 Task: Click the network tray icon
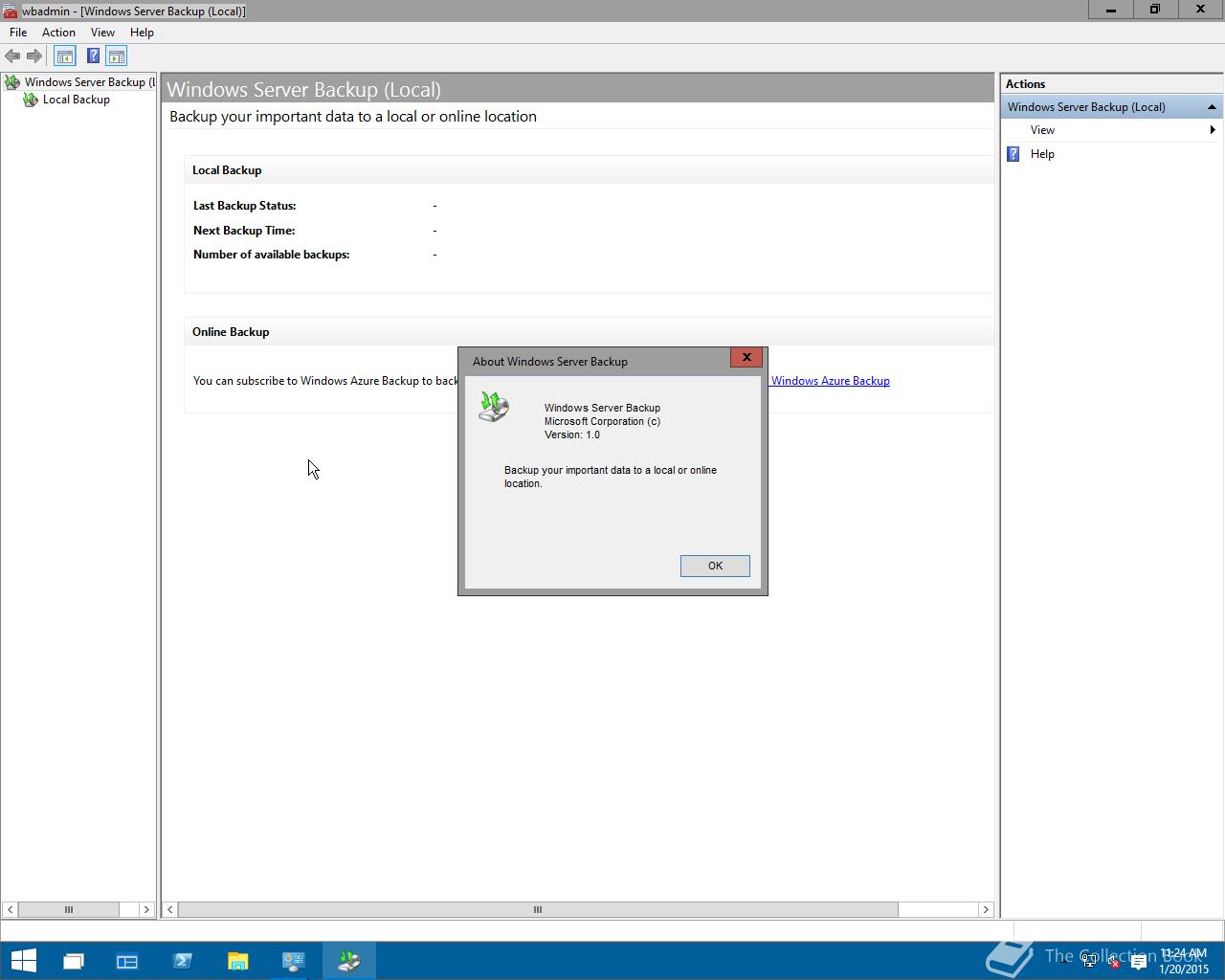[x=1089, y=961]
